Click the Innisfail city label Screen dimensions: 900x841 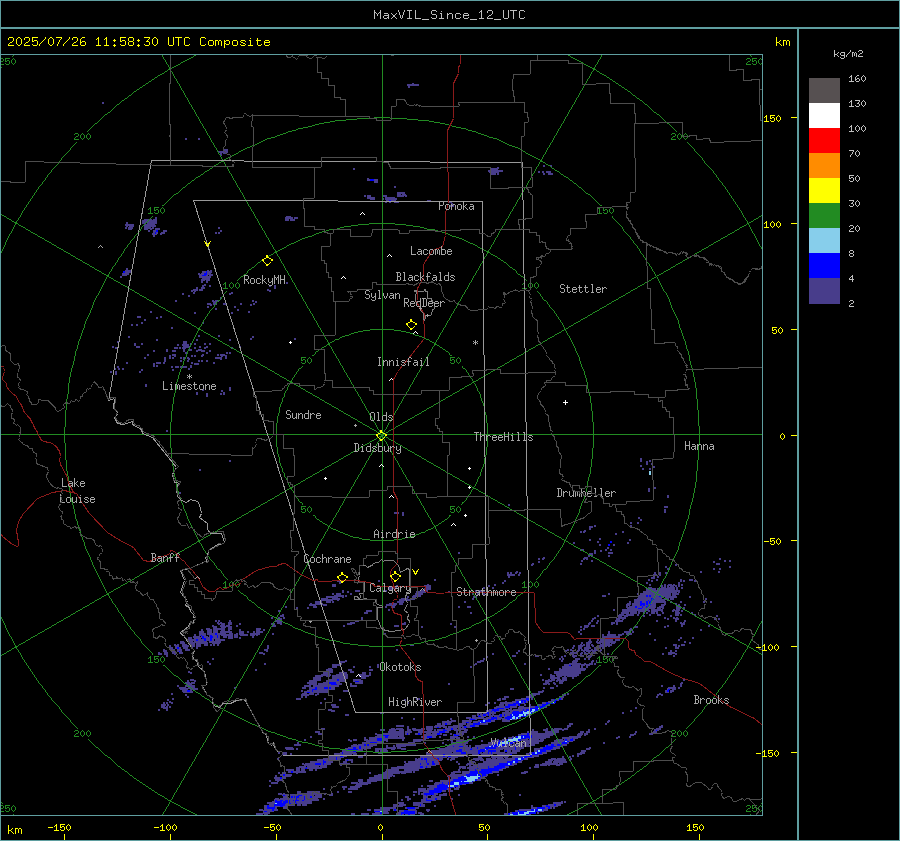pos(403,362)
